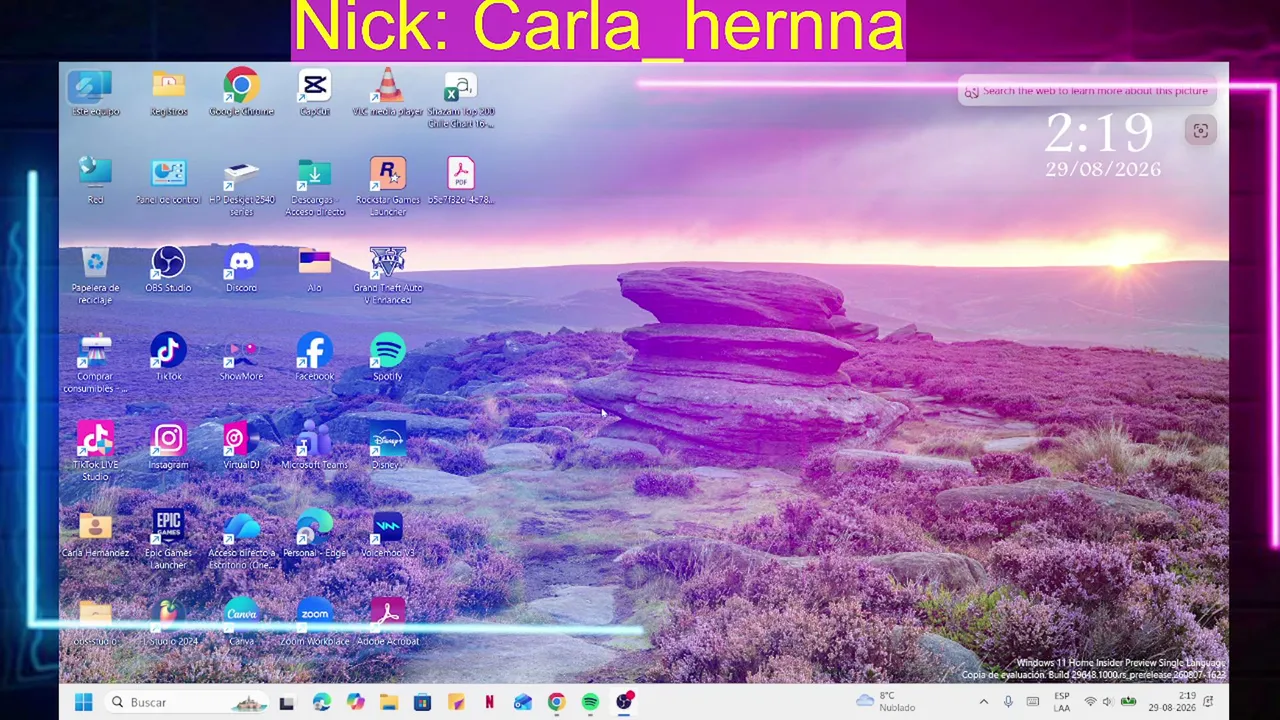This screenshot has width=1280, height=720.
Task: Launch Grand Theft Auto V Enhanced shortcut
Action: point(388,275)
